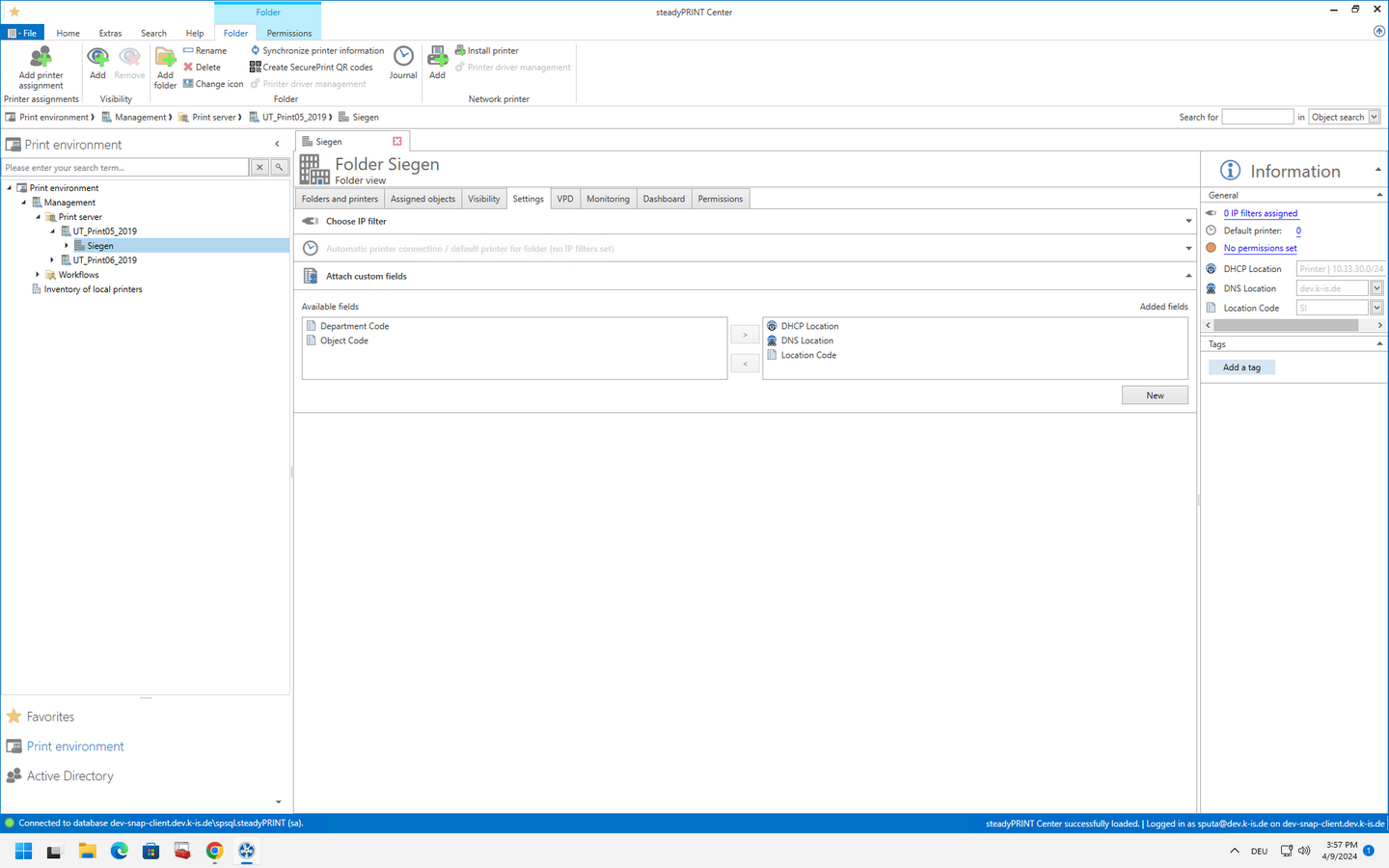Open the Journal clock icon
The image size is (1389, 868).
coord(403,56)
